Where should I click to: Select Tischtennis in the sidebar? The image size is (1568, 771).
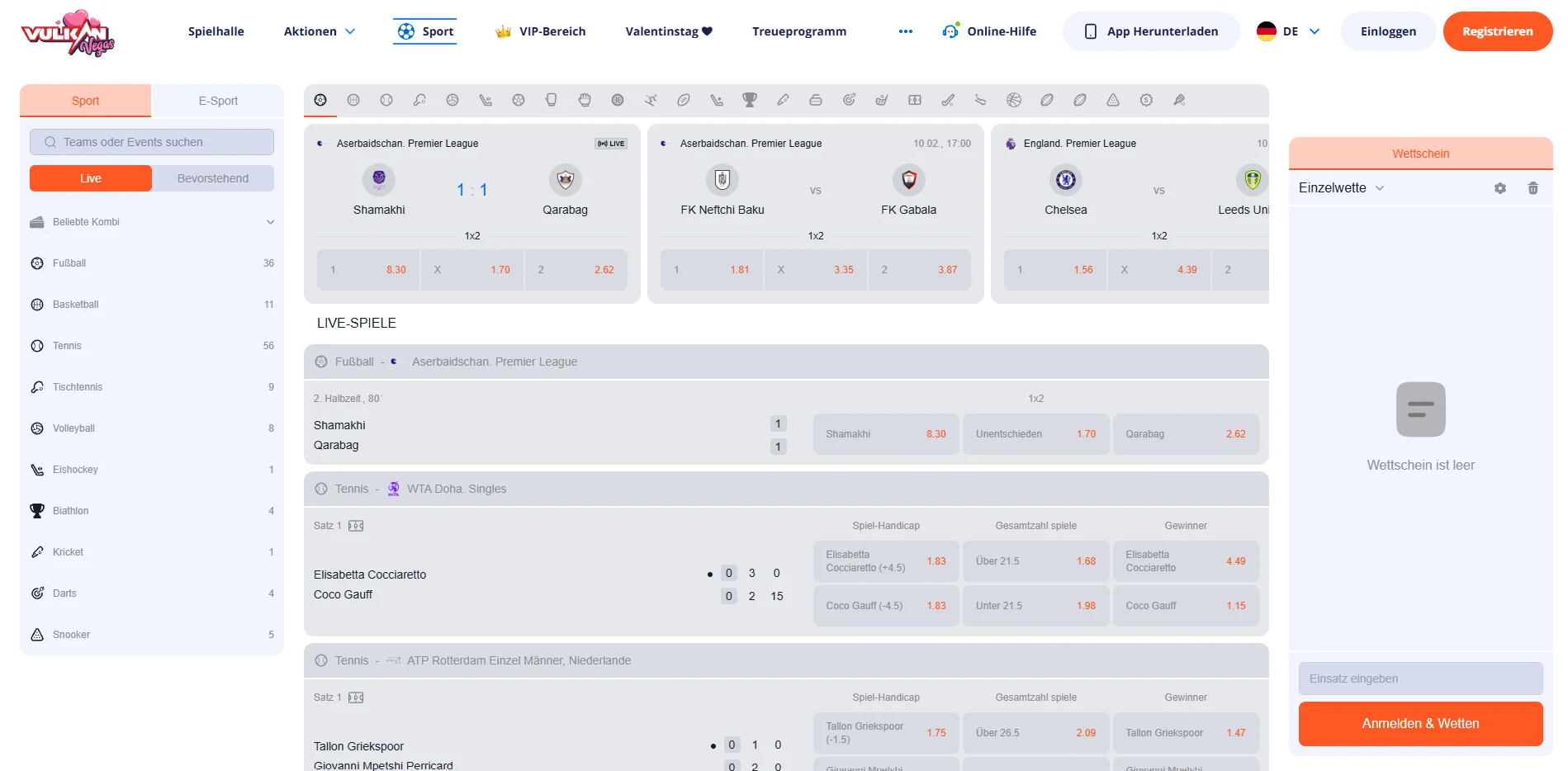[78, 387]
